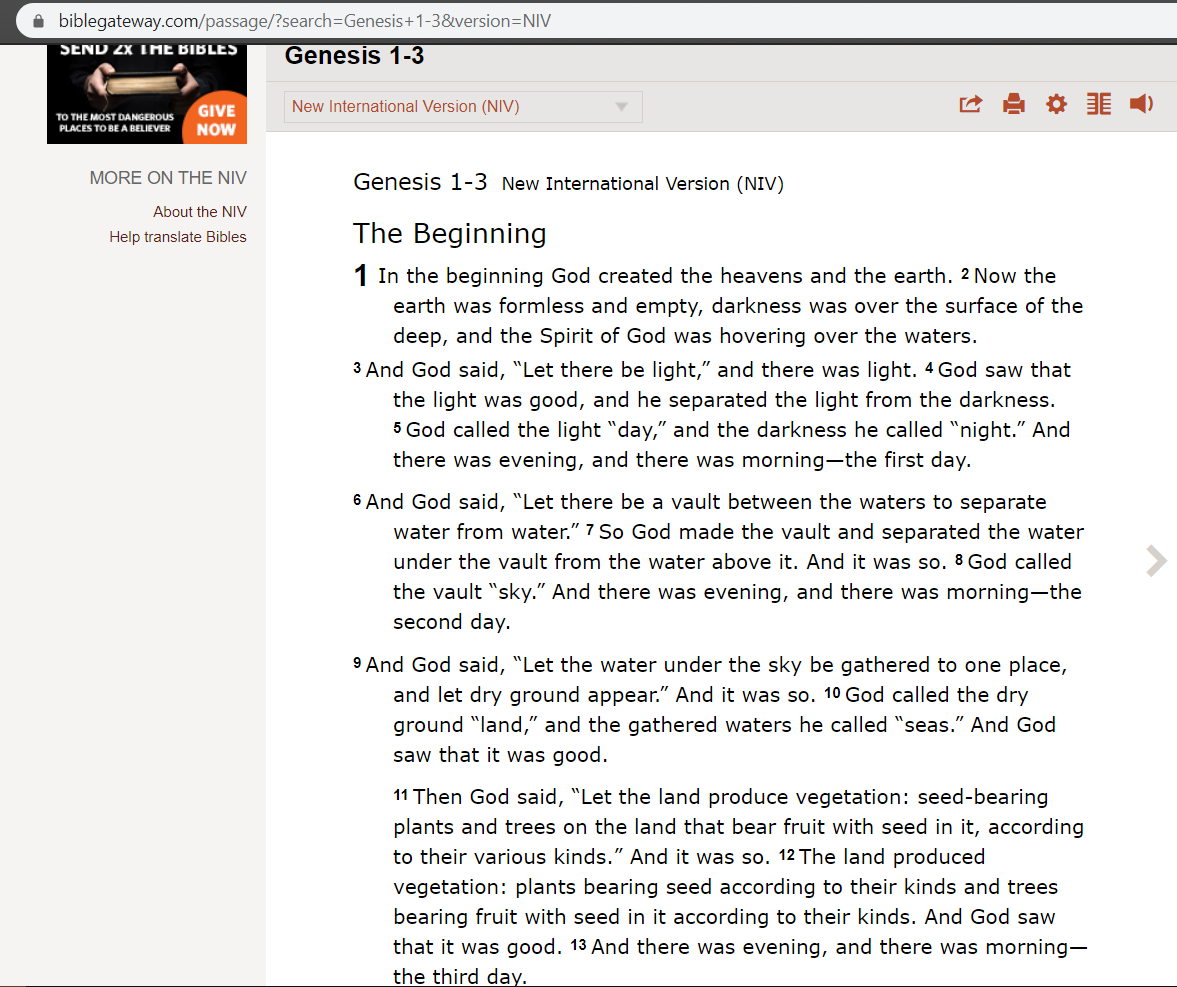Image resolution: width=1177 pixels, height=987 pixels.
Task: Click verse number 12 superscript
Action: 787,855
